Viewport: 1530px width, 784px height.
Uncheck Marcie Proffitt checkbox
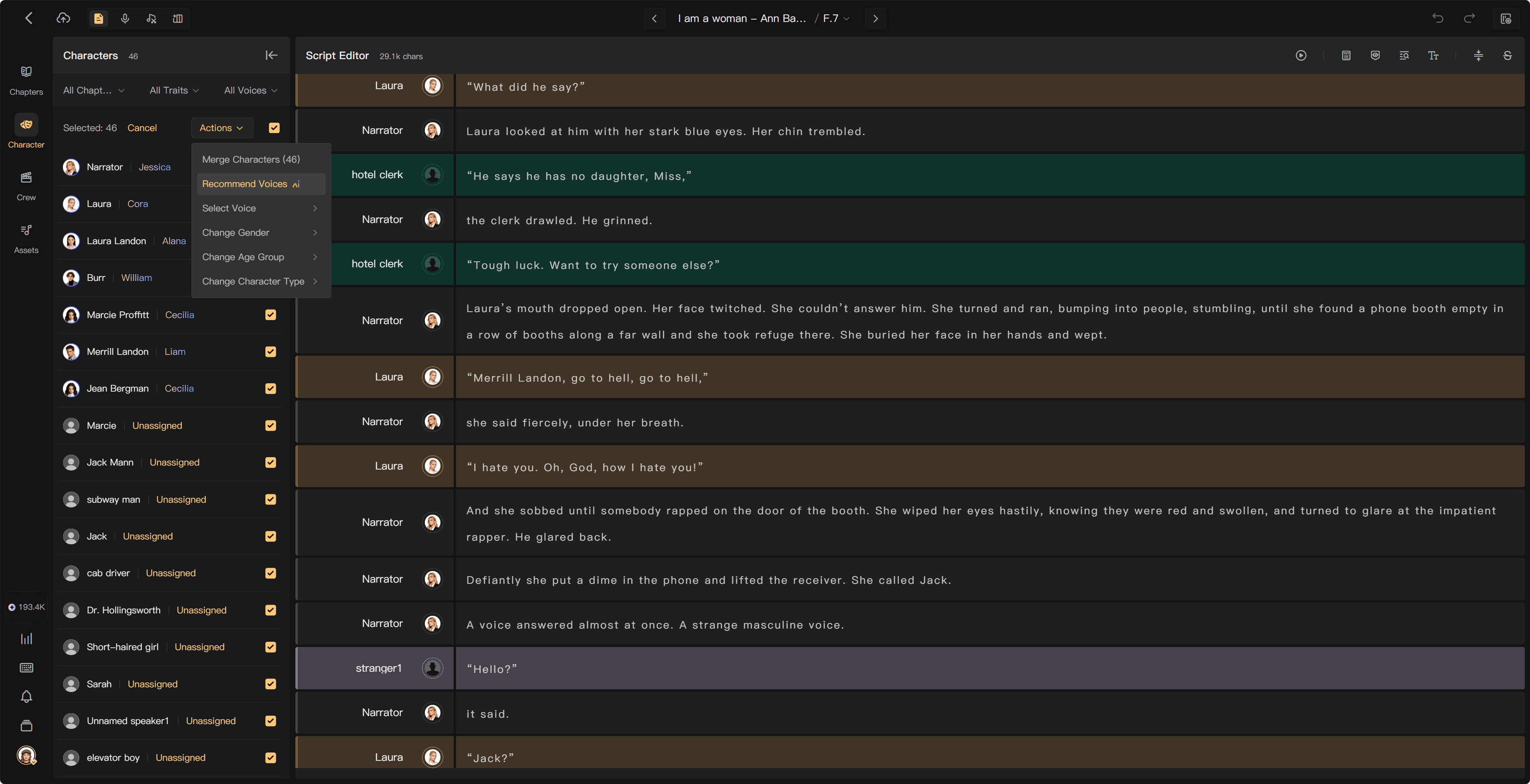270,315
